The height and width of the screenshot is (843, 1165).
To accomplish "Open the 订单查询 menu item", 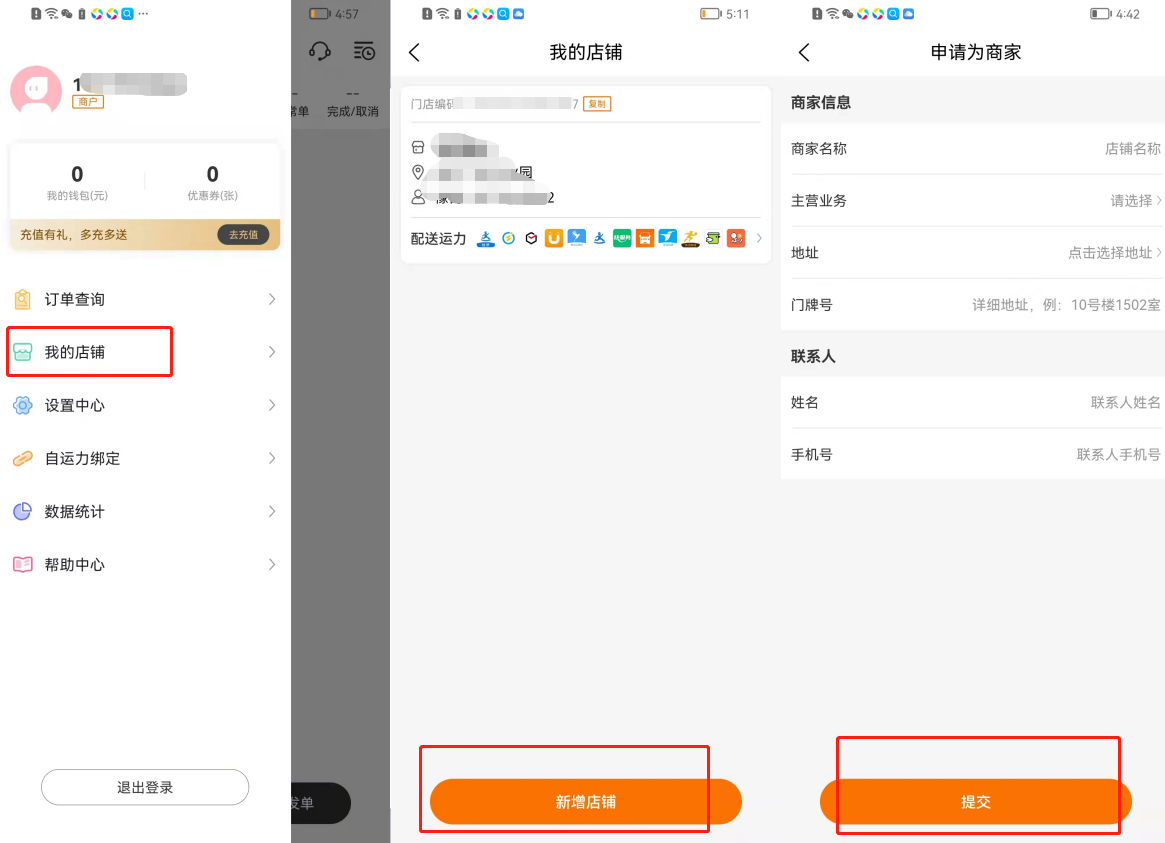I will pyautogui.click(x=145, y=299).
